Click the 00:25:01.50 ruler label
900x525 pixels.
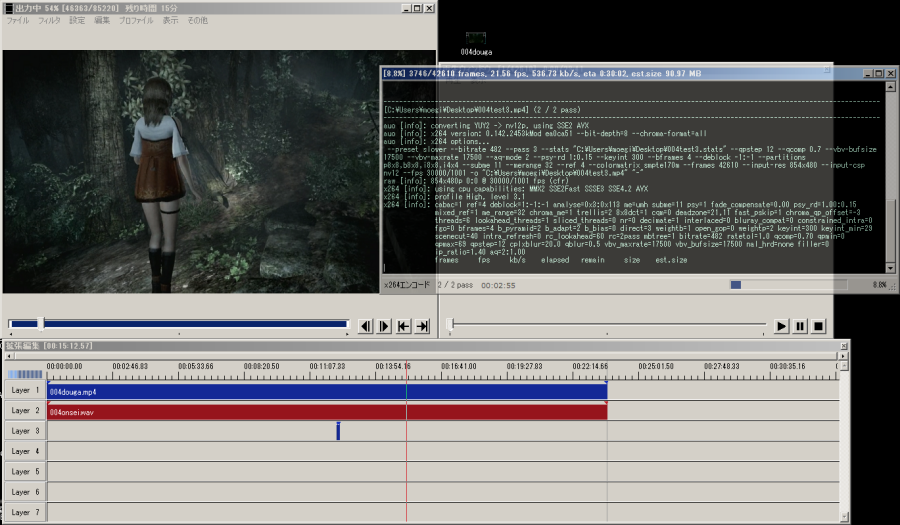pos(656,366)
